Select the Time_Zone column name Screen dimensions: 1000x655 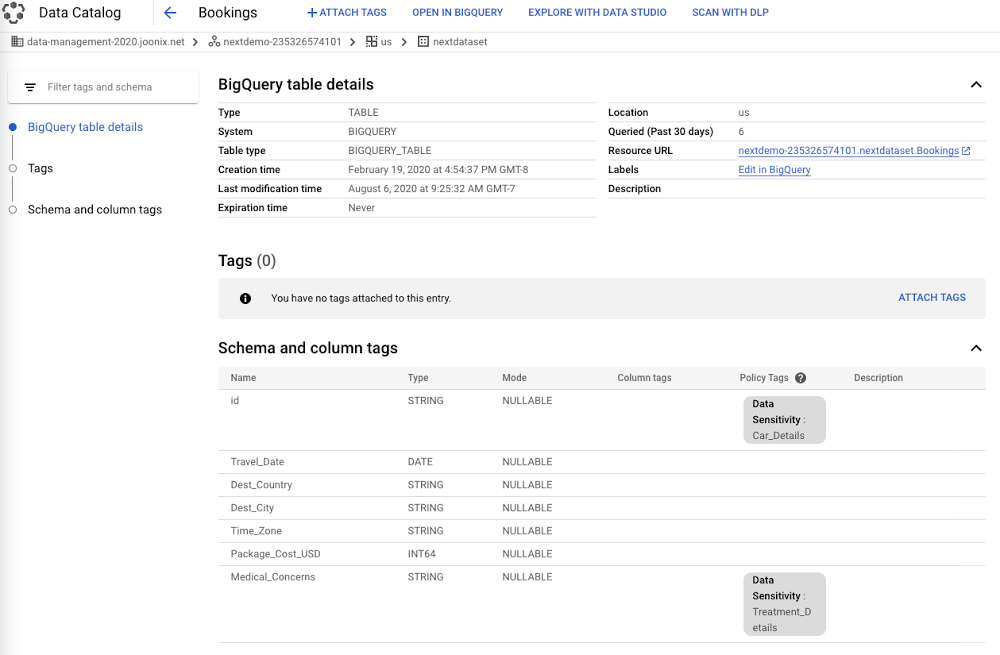tap(256, 531)
